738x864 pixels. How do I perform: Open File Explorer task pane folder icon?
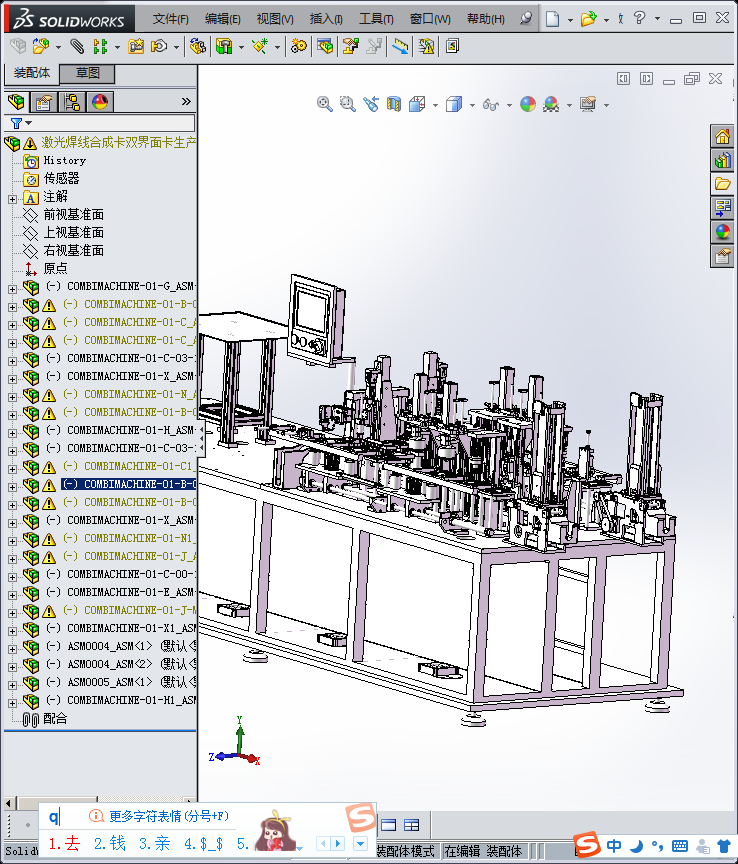(x=722, y=184)
